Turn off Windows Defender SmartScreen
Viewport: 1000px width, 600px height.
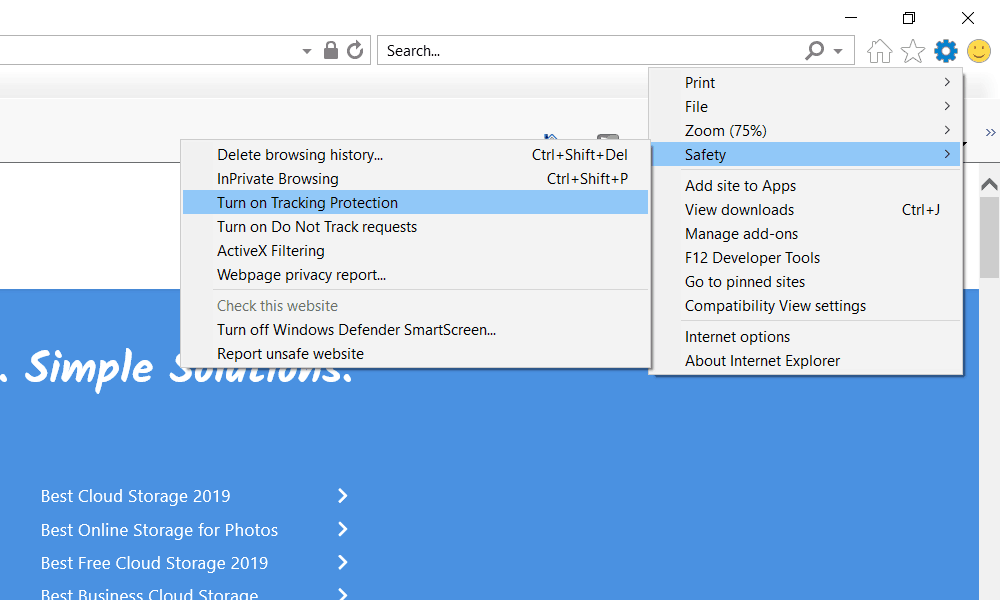pyautogui.click(x=415, y=330)
